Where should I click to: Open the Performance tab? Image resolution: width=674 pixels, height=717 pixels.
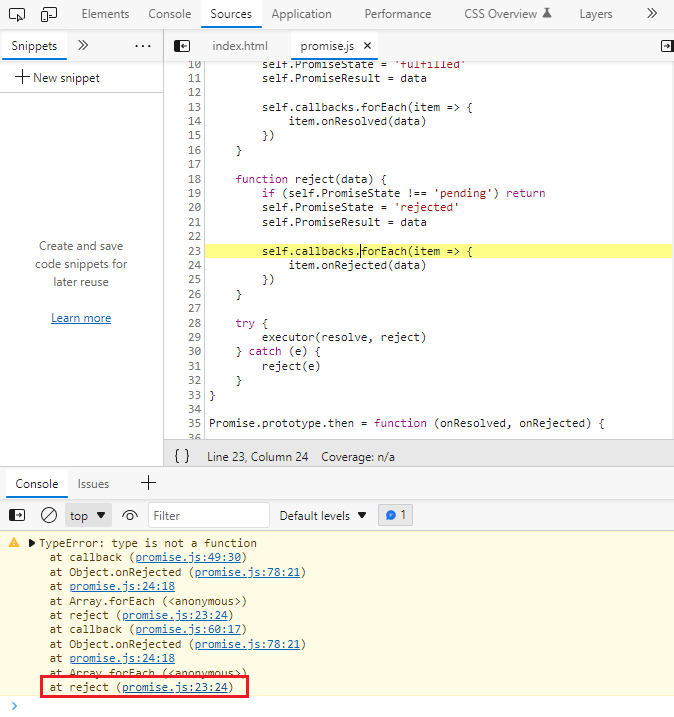tap(397, 14)
